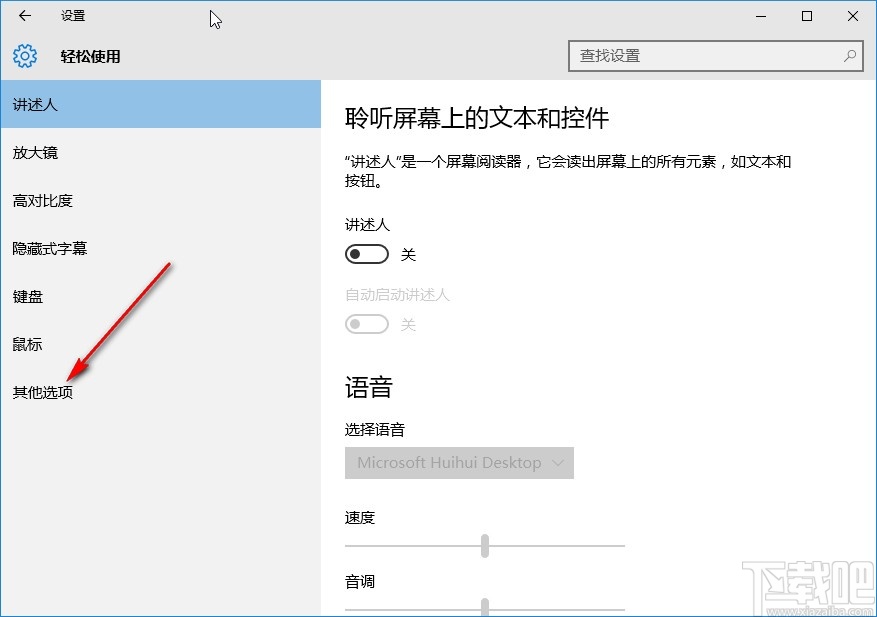877x617 pixels.
Task: Toggle 自动启动讲述人 on
Action: (x=366, y=324)
